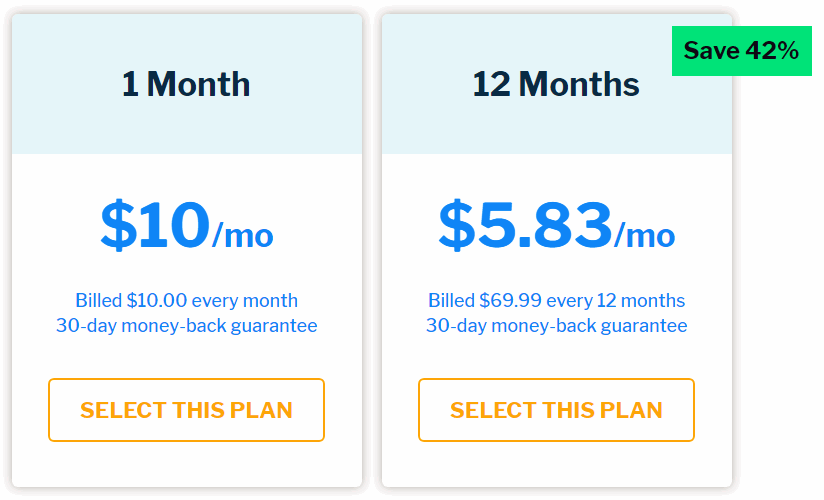Click the word Billed in the annual plan
This screenshot has height=500, width=824.
tap(451, 300)
